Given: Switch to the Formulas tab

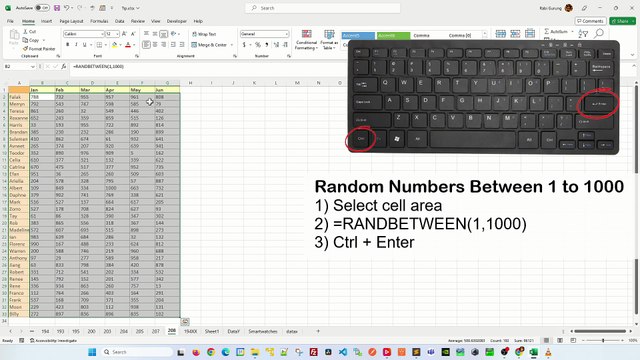Looking at the screenshot, I should [99, 21].
